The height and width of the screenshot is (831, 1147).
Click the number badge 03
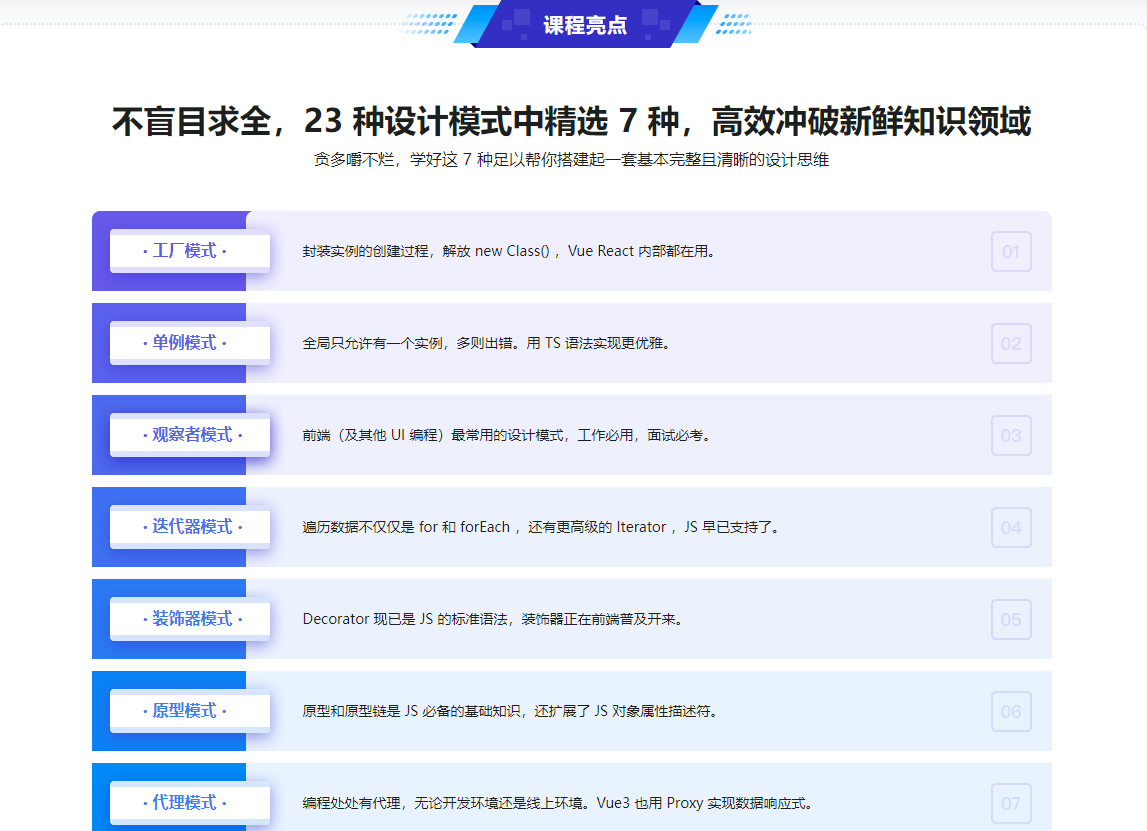(1011, 435)
